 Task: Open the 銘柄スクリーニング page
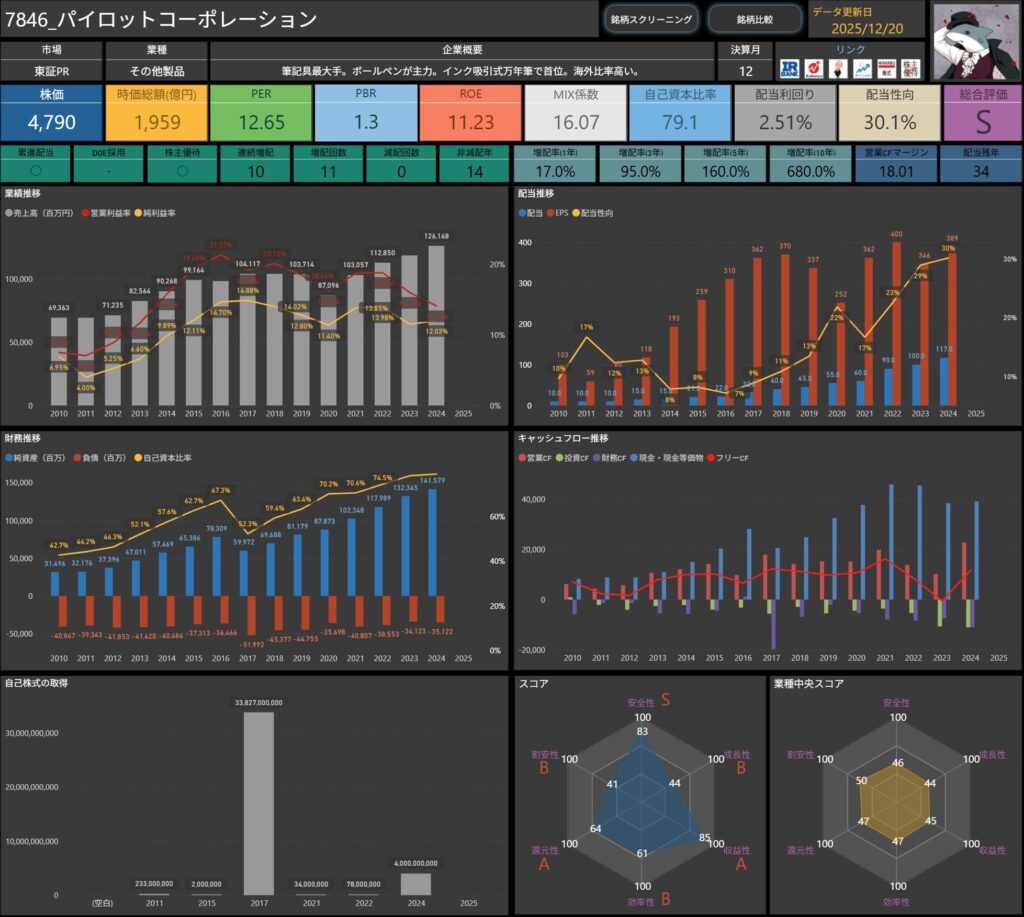point(651,19)
